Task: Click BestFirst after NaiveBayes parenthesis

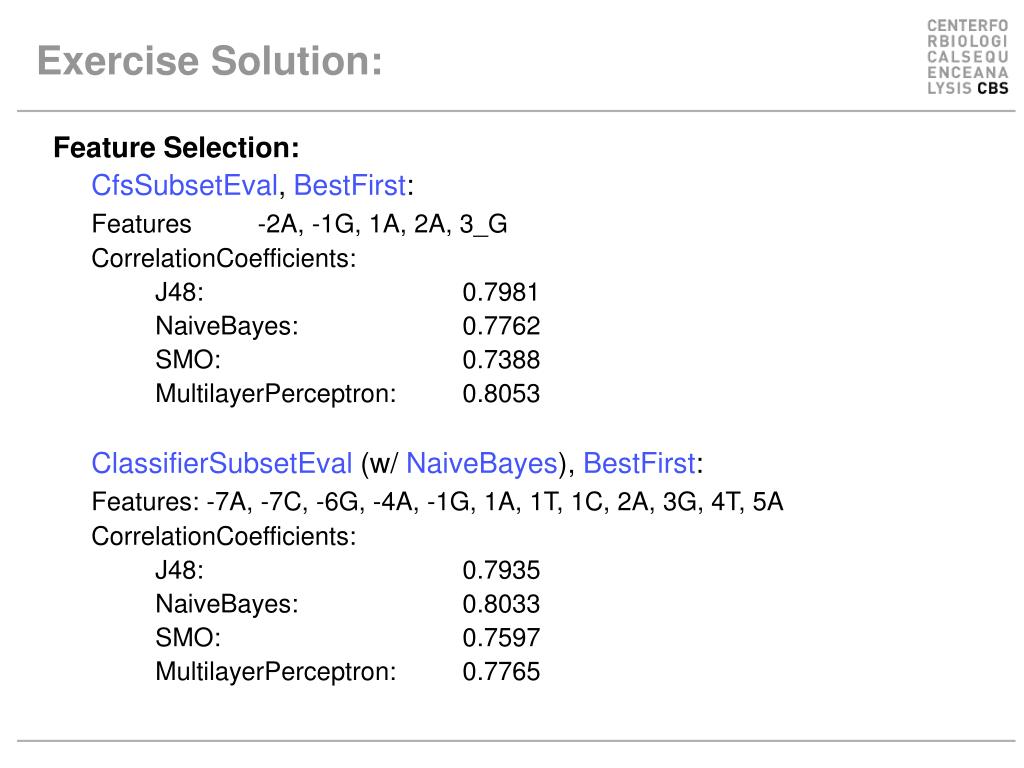Action: coord(639,464)
